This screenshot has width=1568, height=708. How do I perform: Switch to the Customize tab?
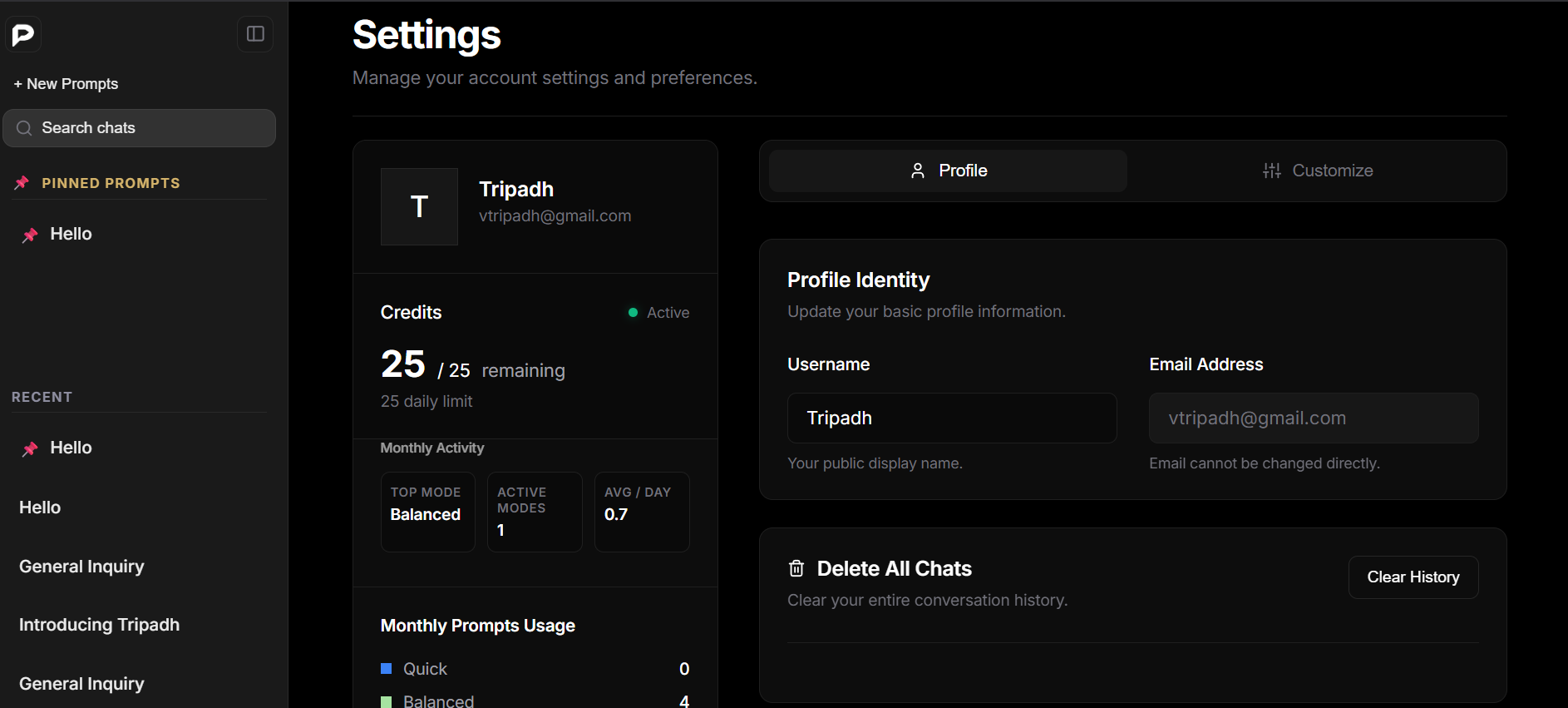[1317, 171]
